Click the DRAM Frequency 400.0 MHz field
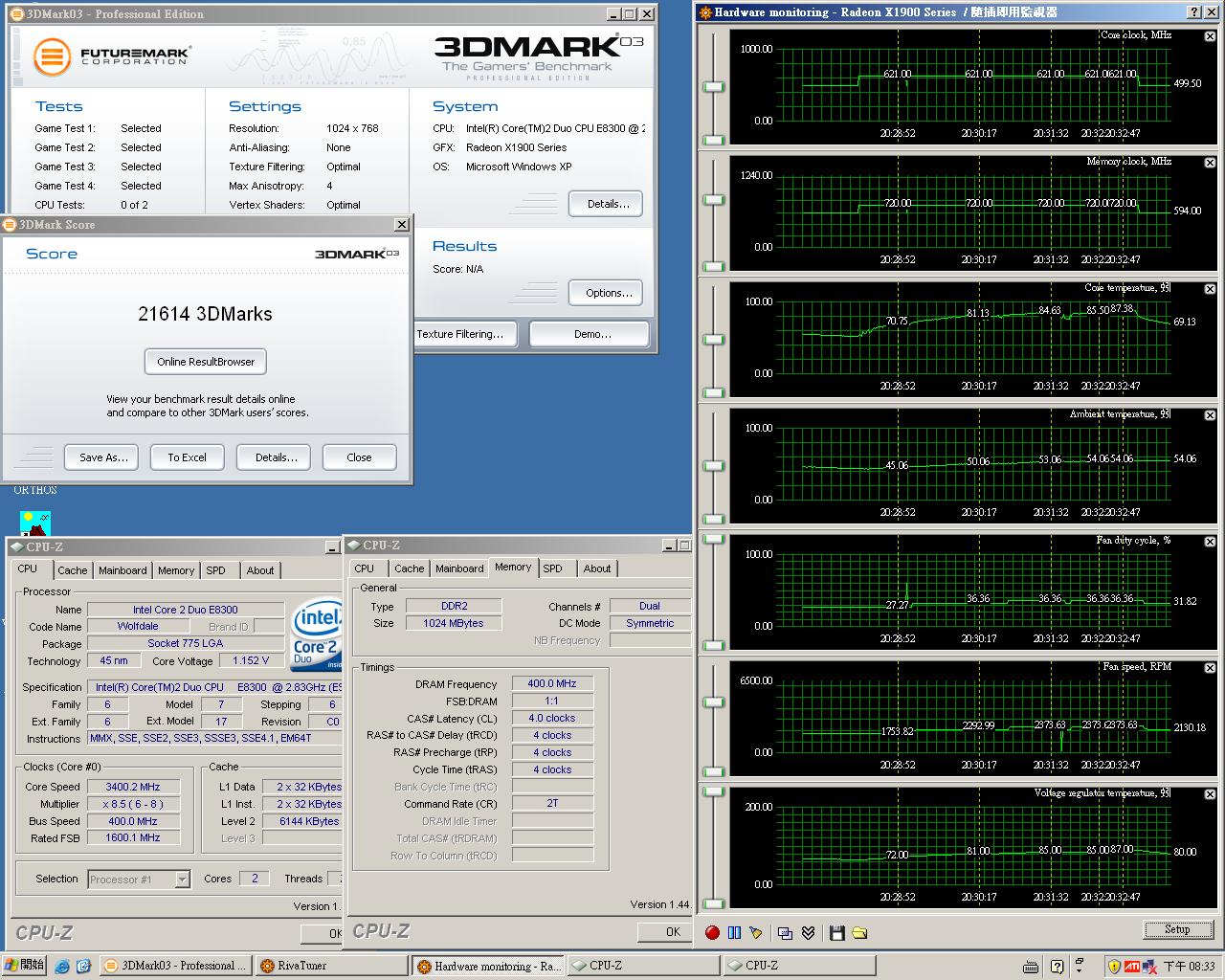Viewport: 1225px width, 980px height. pyautogui.click(x=552, y=683)
